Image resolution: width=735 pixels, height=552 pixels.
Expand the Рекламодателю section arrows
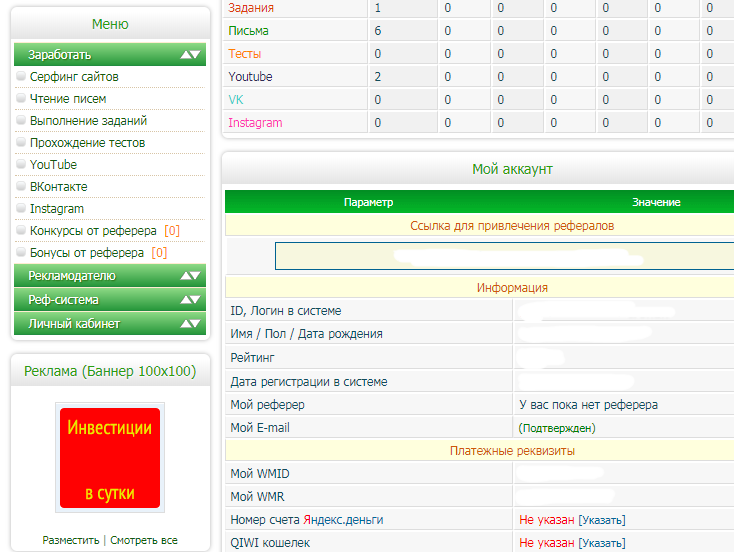coord(190,276)
